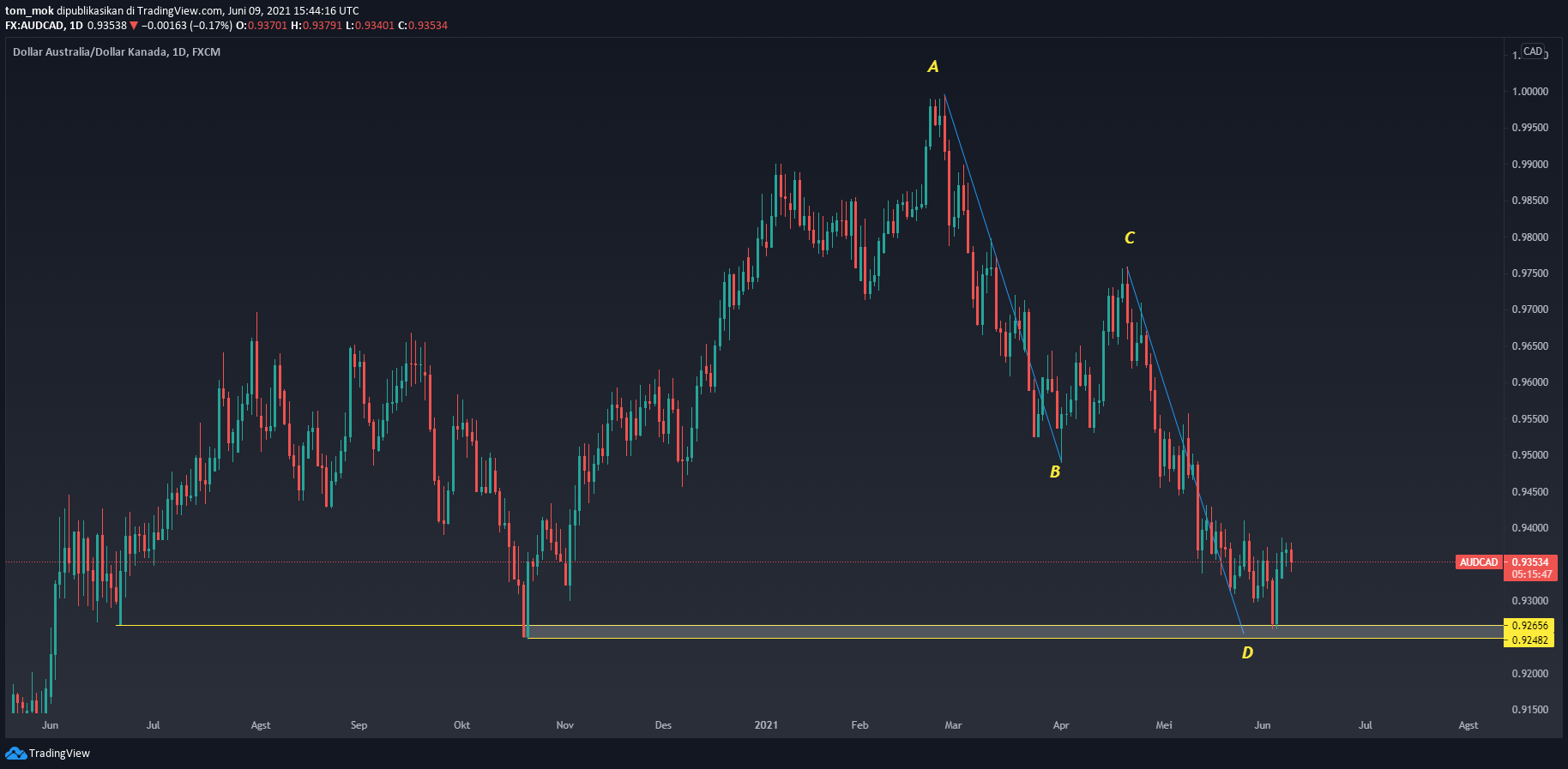Click the Nov label on time axis

pos(564,725)
